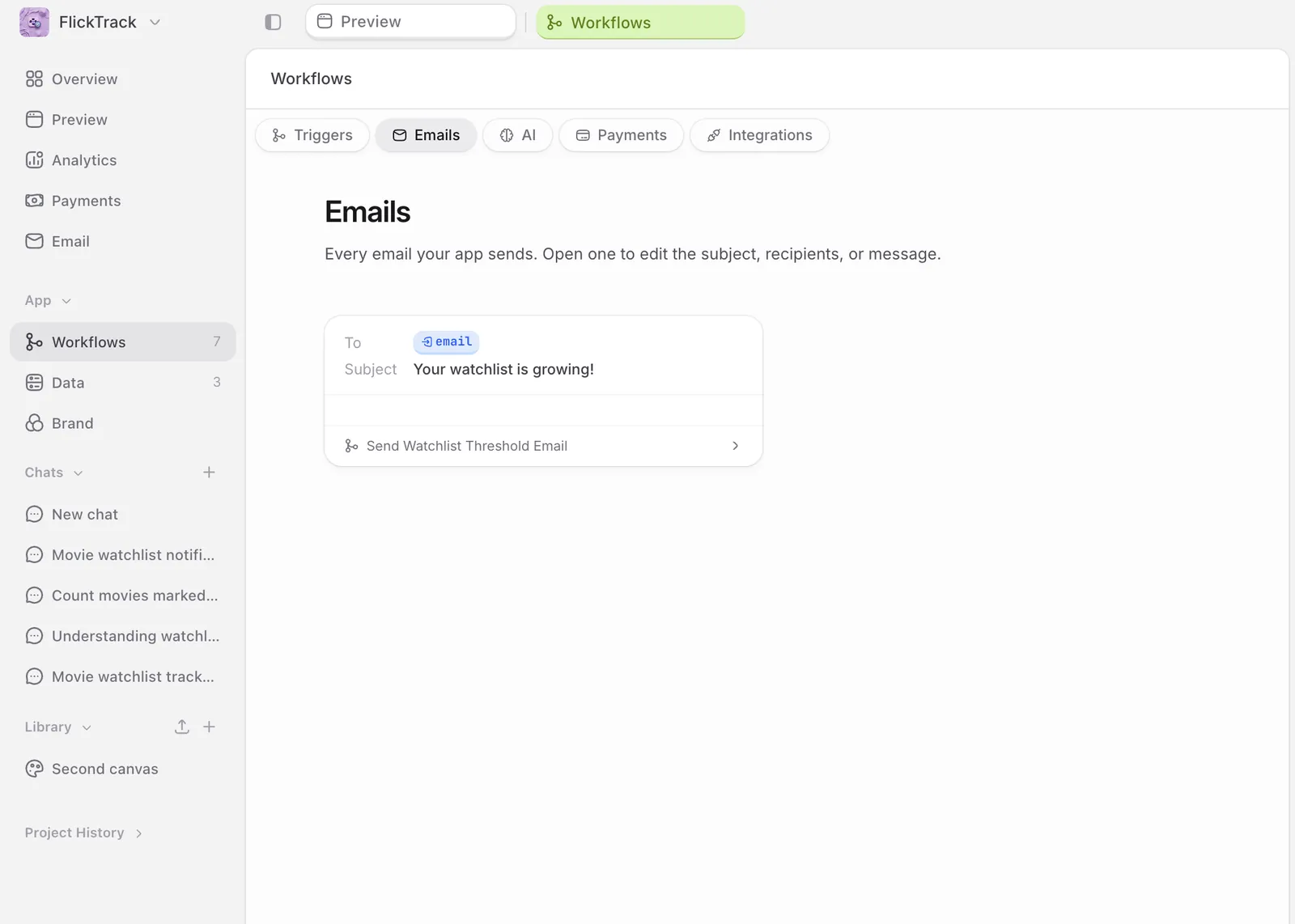Open the 'Movie watchlist notifi...' chat
Screen dimensions: 1295x924
pyautogui.click(x=122, y=555)
